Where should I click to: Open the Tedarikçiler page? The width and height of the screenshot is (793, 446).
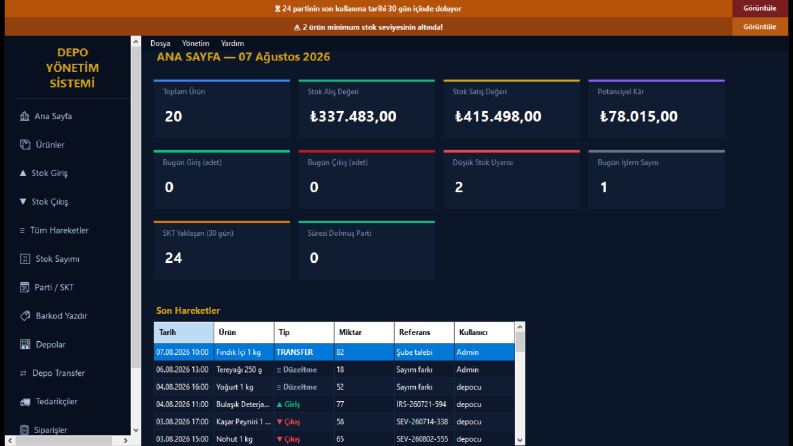coord(57,402)
